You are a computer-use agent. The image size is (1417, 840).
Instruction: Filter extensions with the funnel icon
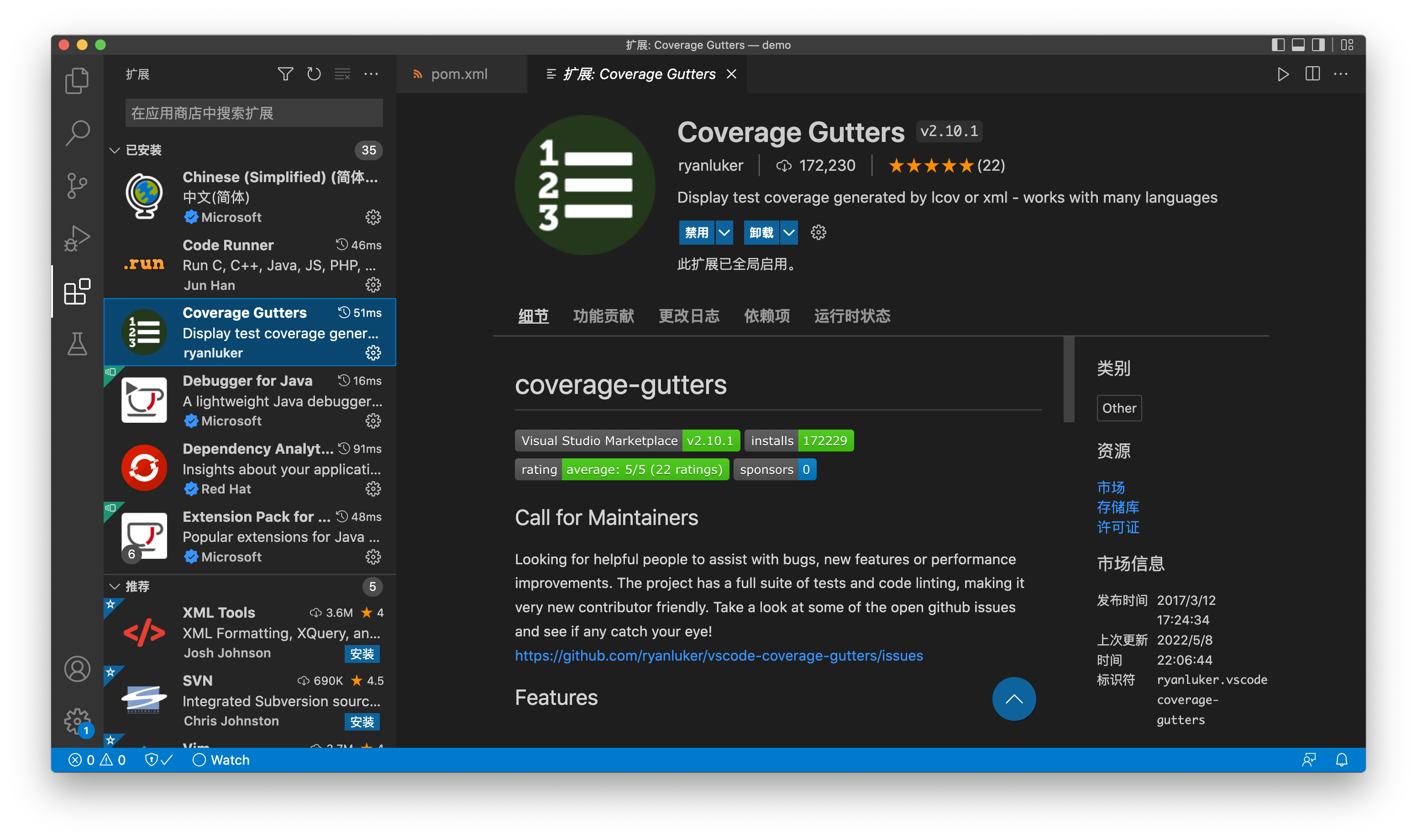coord(285,74)
